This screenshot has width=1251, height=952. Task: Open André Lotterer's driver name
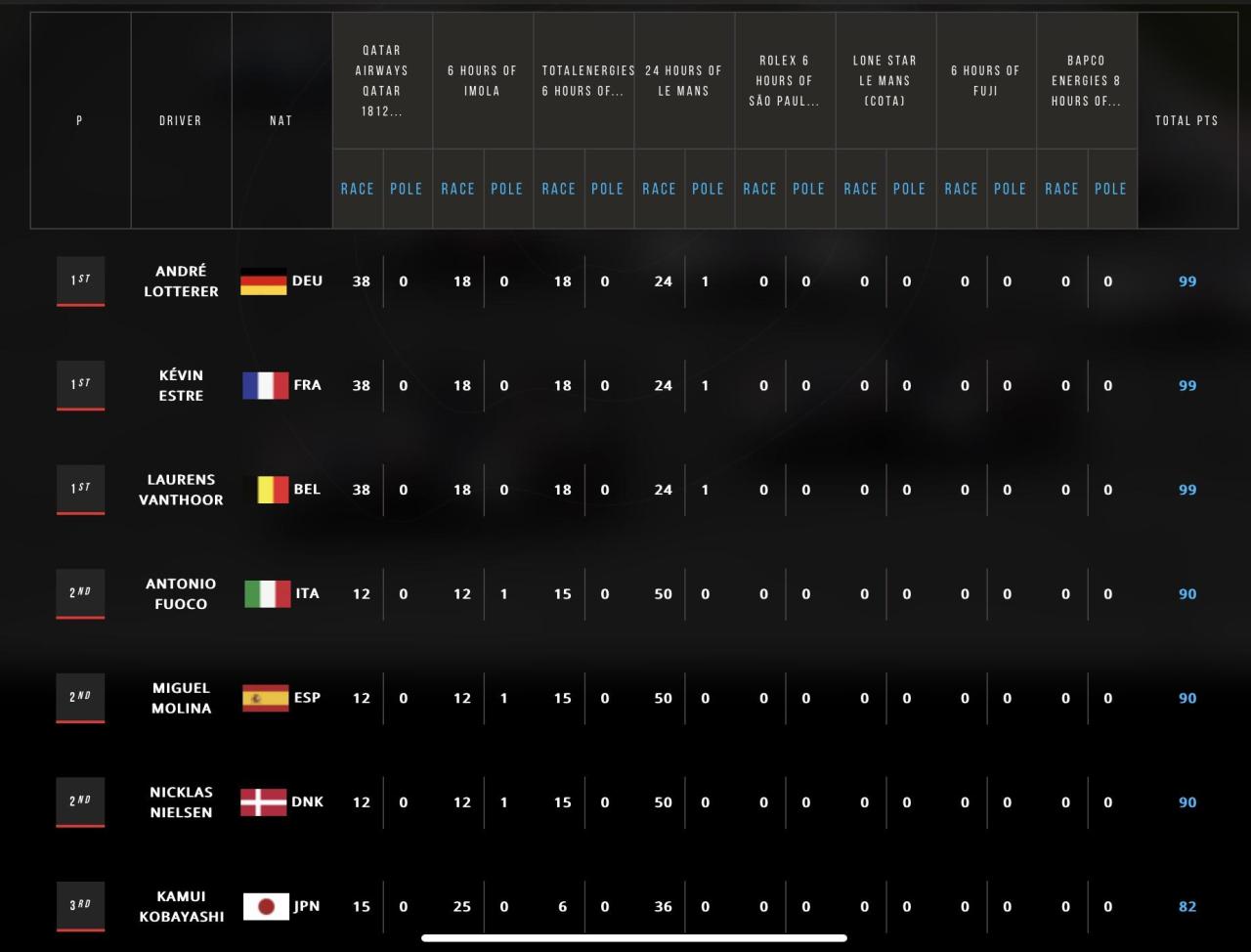pos(181,281)
